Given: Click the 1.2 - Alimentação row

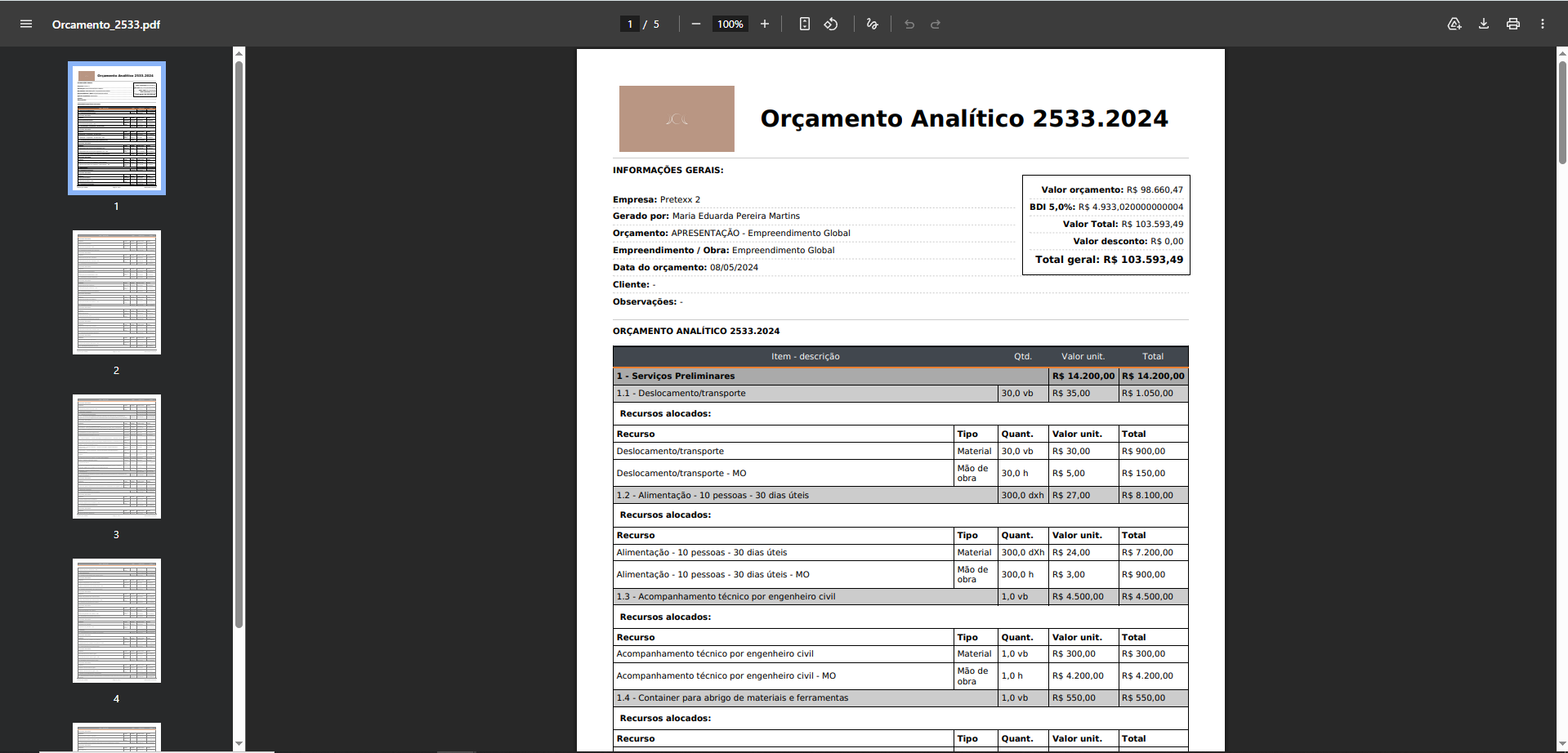Looking at the screenshot, I should point(900,495).
